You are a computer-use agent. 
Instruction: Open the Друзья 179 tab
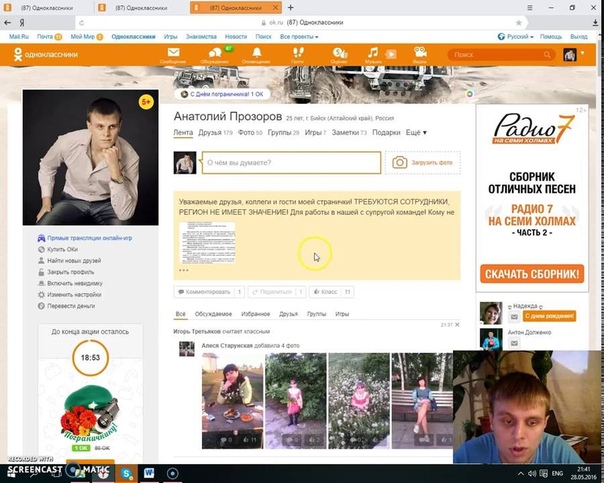click(x=215, y=132)
